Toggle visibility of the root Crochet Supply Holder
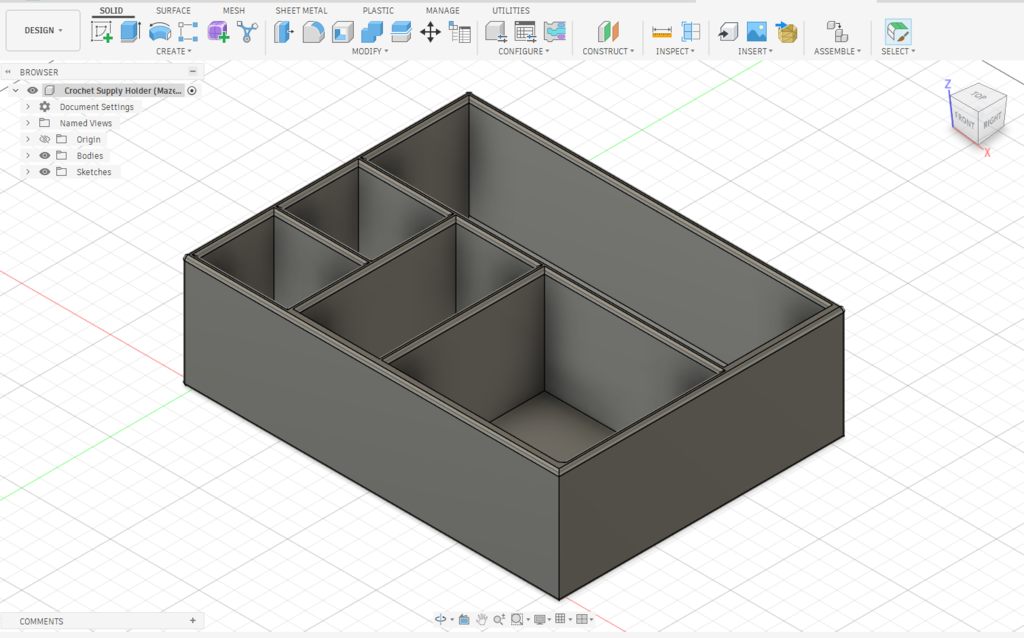The width and height of the screenshot is (1024, 638). point(33,90)
